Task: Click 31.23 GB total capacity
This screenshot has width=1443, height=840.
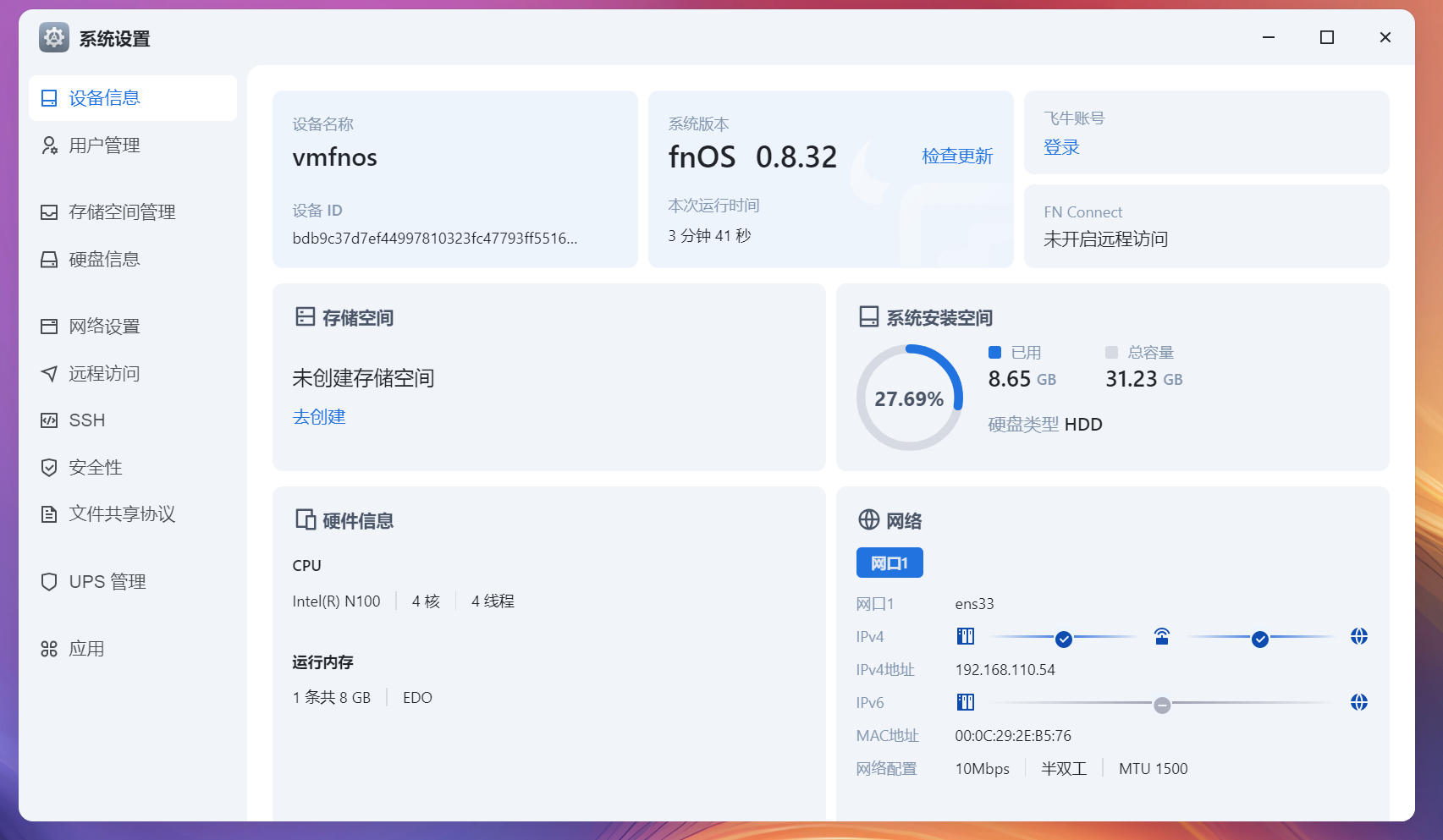Action: [x=1144, y=379]
